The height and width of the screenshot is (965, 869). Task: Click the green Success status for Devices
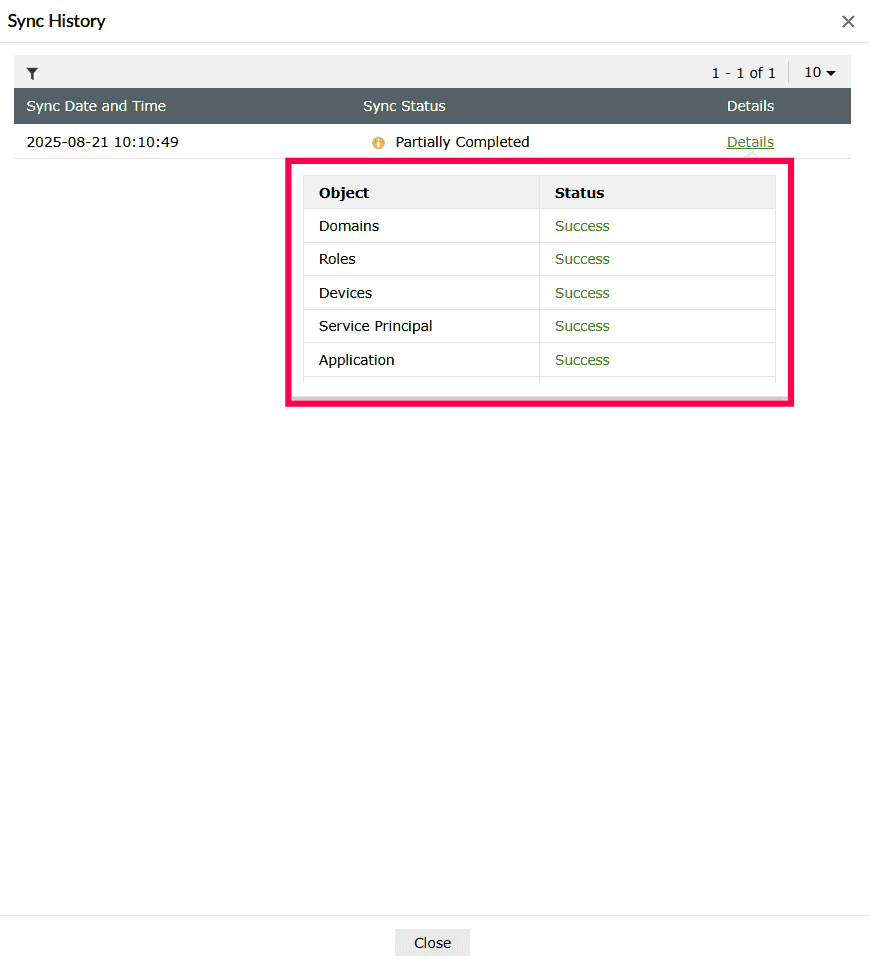(582, 292)
